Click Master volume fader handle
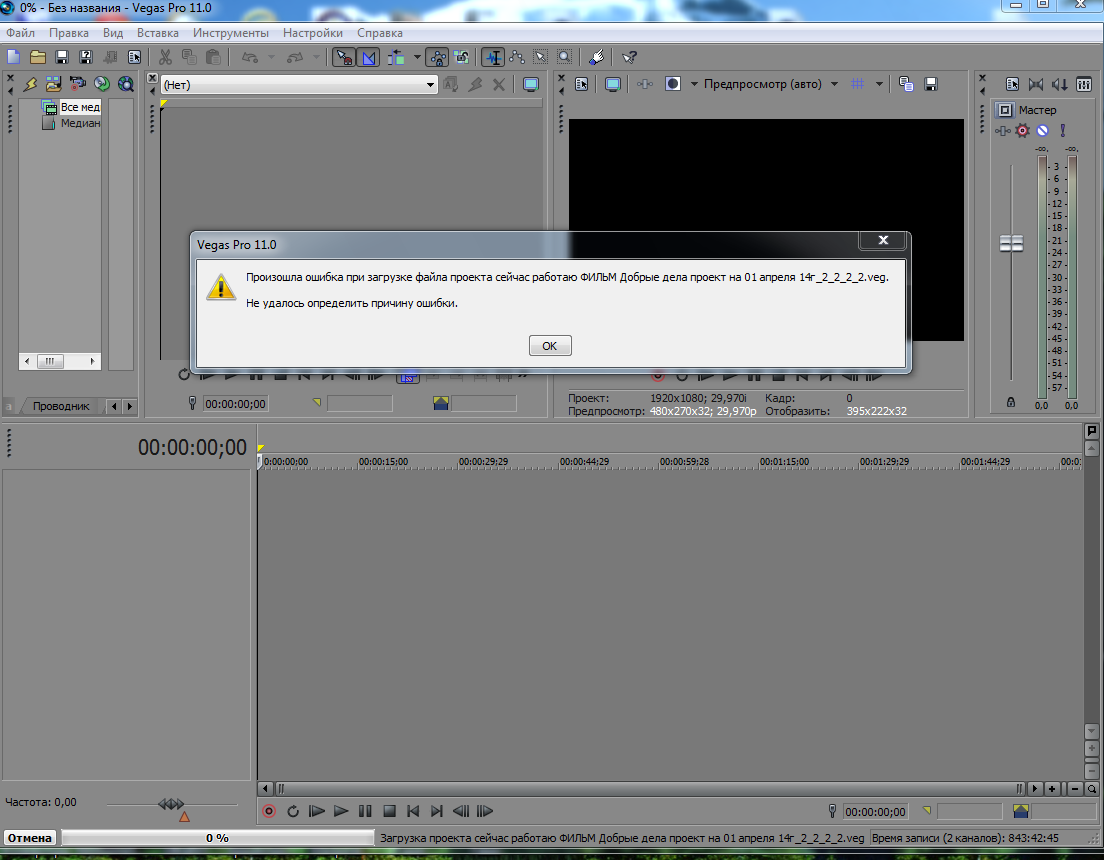The image size is (1104, 860). click(x=1011, y=244)
